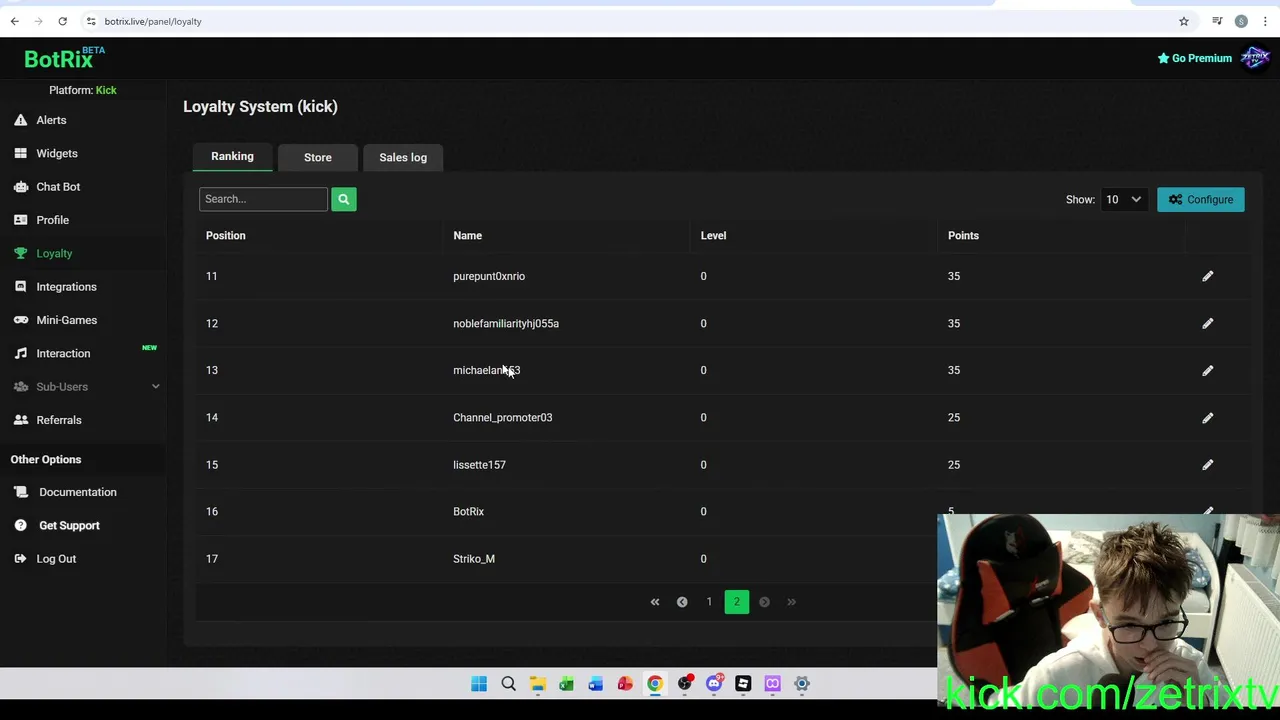This screenshot has width=1280, height=720.
Task: Bookmark this page with the star
Action: pos(1184,21)
